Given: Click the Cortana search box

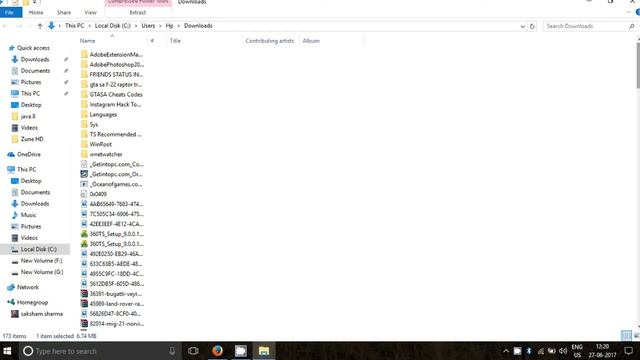Looking at the screenshot, I should click(100, 351).
